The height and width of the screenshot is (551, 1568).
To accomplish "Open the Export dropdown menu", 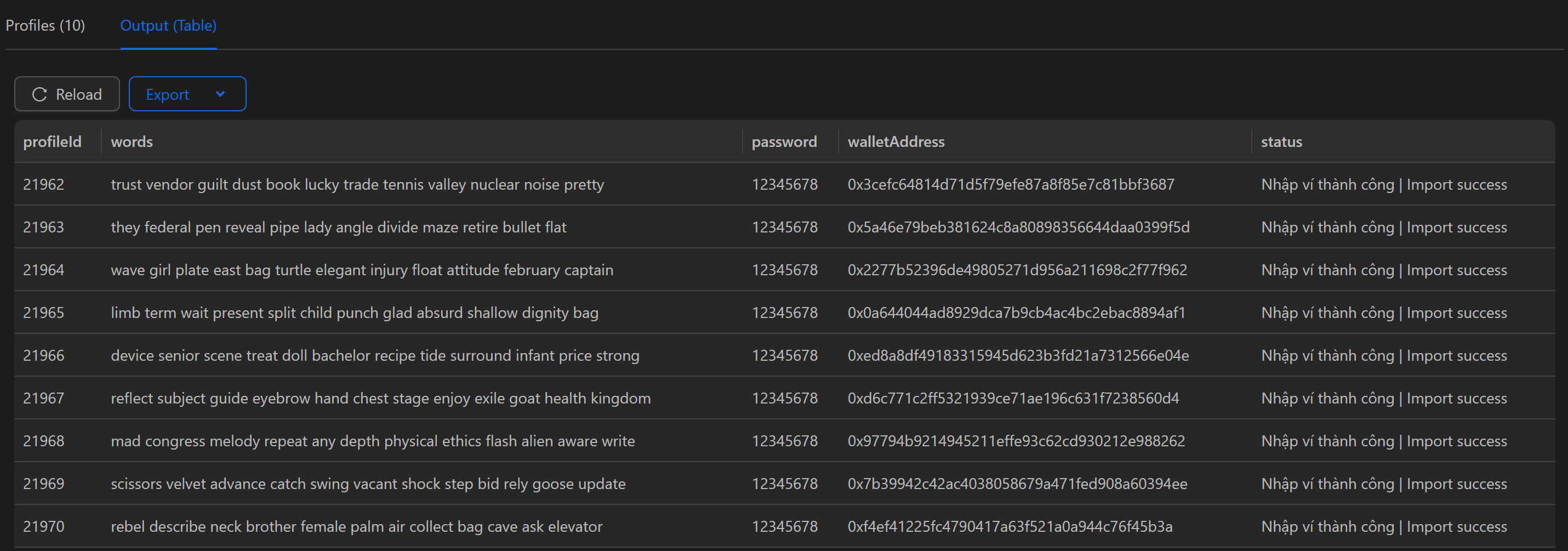I will point(187,94).
